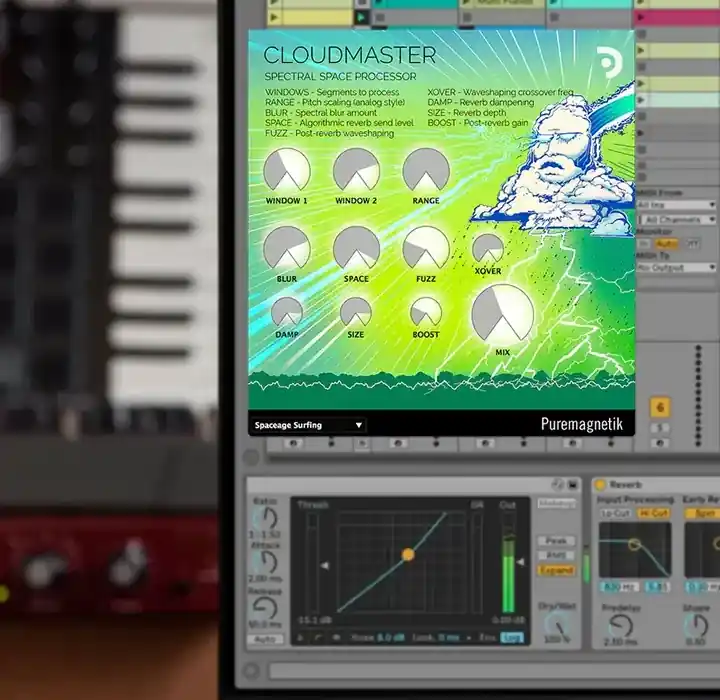Open the MIDI From All Ins dropdown
Viewport: 720px width, 700px height.
coord(677,204)
